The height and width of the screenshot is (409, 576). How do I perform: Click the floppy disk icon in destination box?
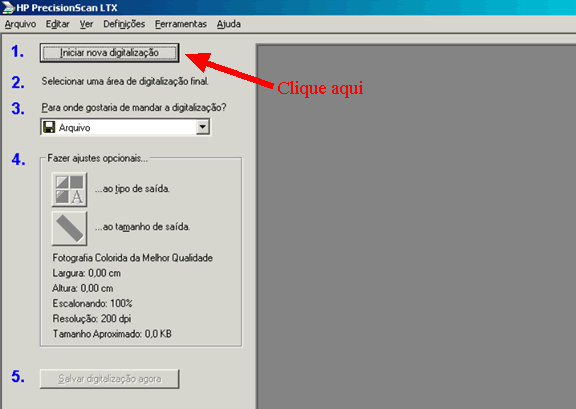(49, 127)
